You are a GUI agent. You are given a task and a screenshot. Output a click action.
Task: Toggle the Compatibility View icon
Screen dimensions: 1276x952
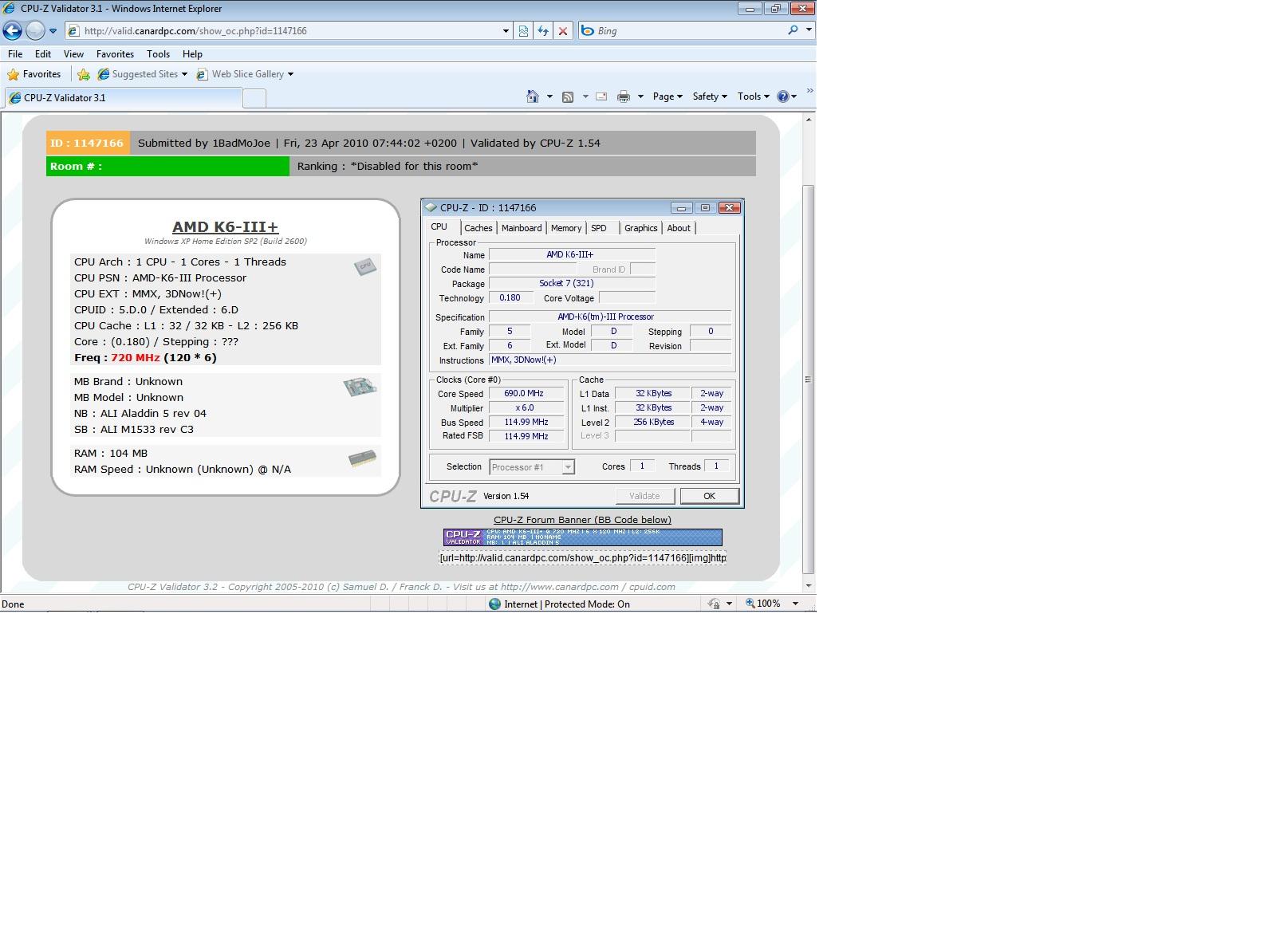point(523,31)
